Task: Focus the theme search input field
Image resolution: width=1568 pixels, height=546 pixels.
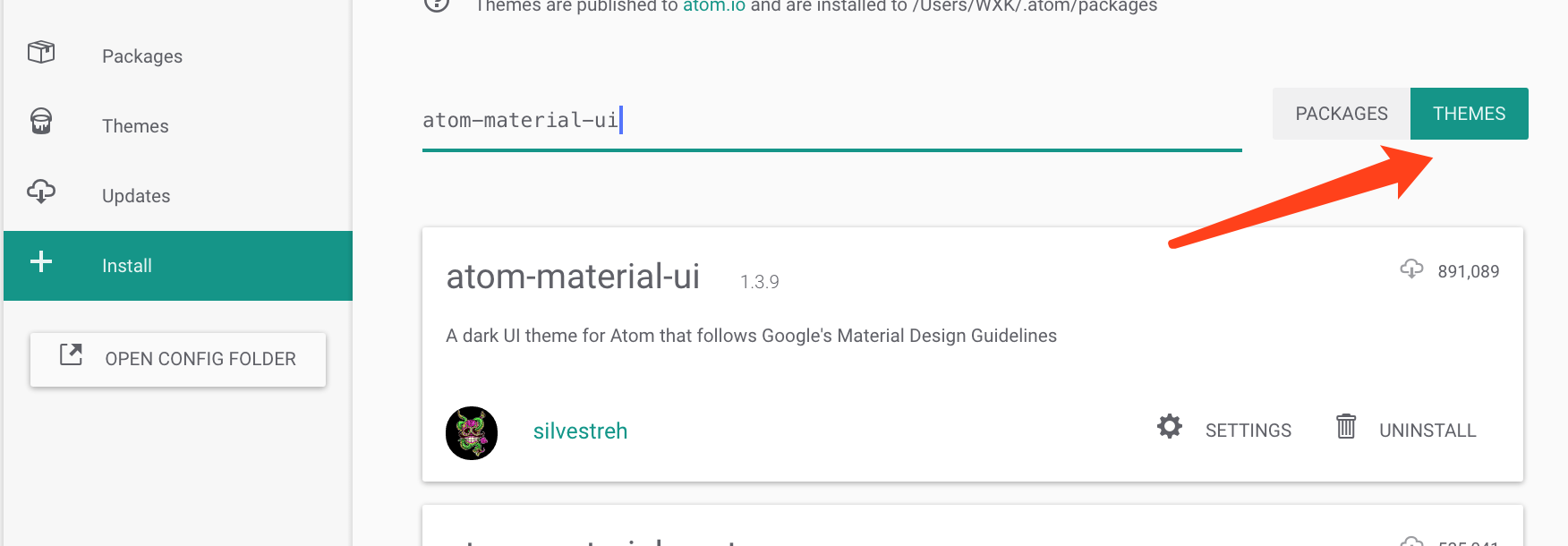Action: [x=831, y=121]
